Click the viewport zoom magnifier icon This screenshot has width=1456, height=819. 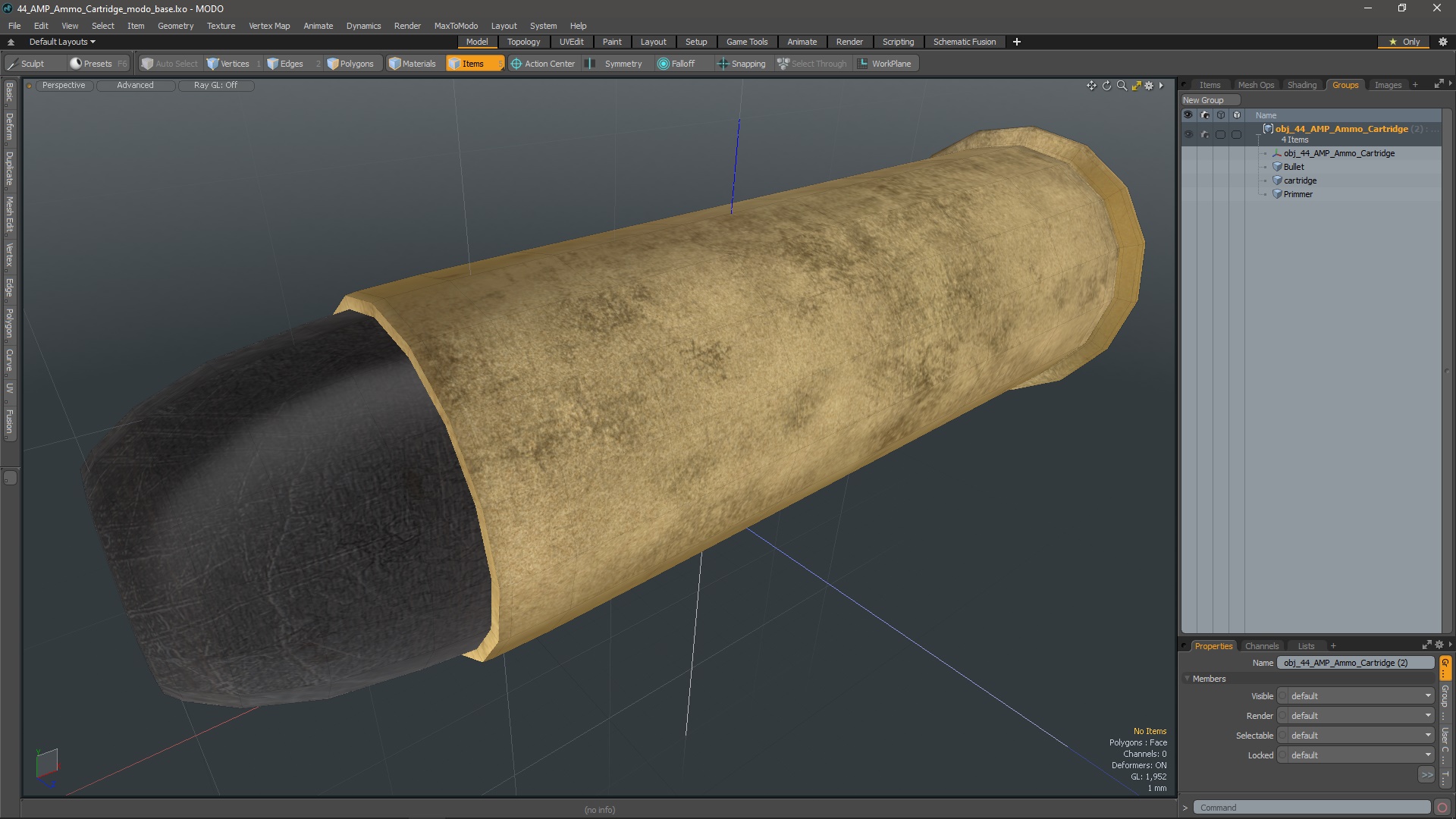(x=1122, y=86)
